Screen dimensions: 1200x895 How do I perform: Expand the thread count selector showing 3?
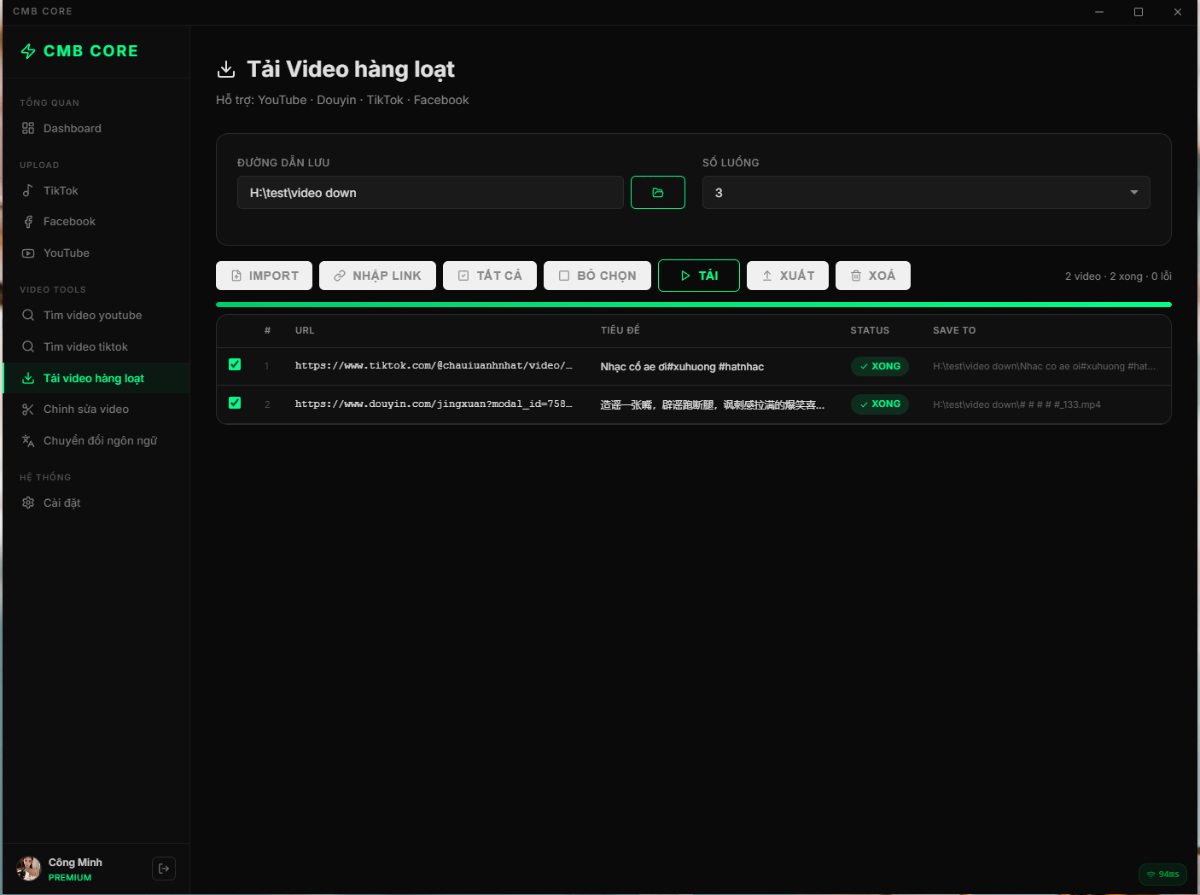pos(925,191)
